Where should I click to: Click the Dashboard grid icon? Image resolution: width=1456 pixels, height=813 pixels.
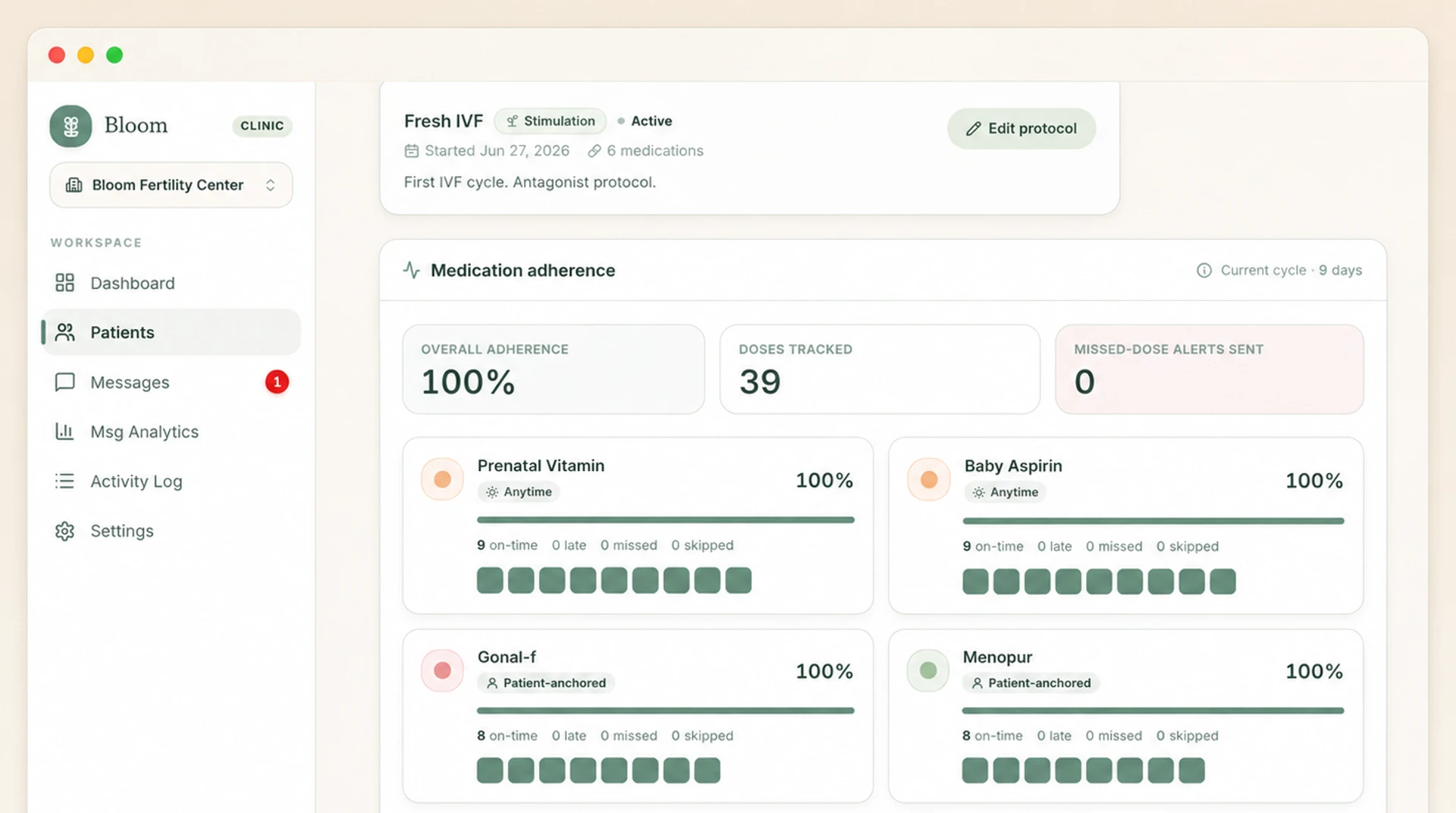(x=65, y=283)
